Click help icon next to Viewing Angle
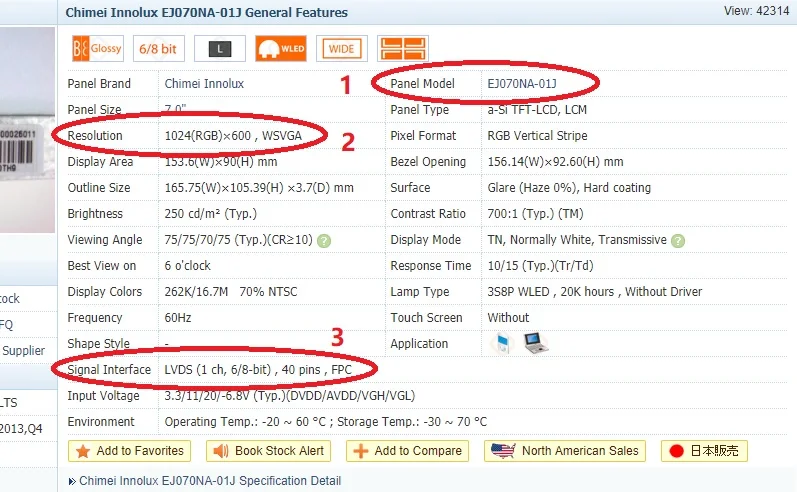 click(324, 240)
